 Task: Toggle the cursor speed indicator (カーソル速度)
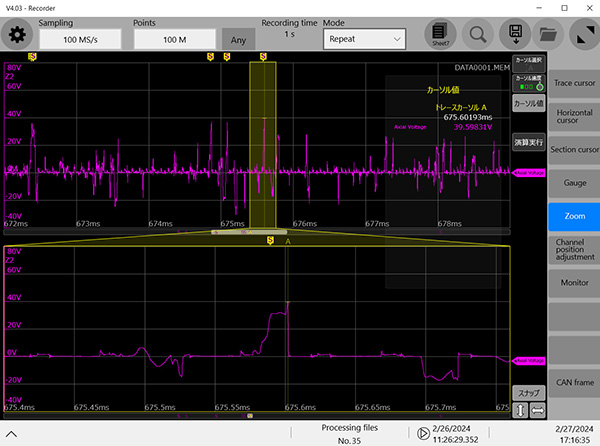coord(527,83)
